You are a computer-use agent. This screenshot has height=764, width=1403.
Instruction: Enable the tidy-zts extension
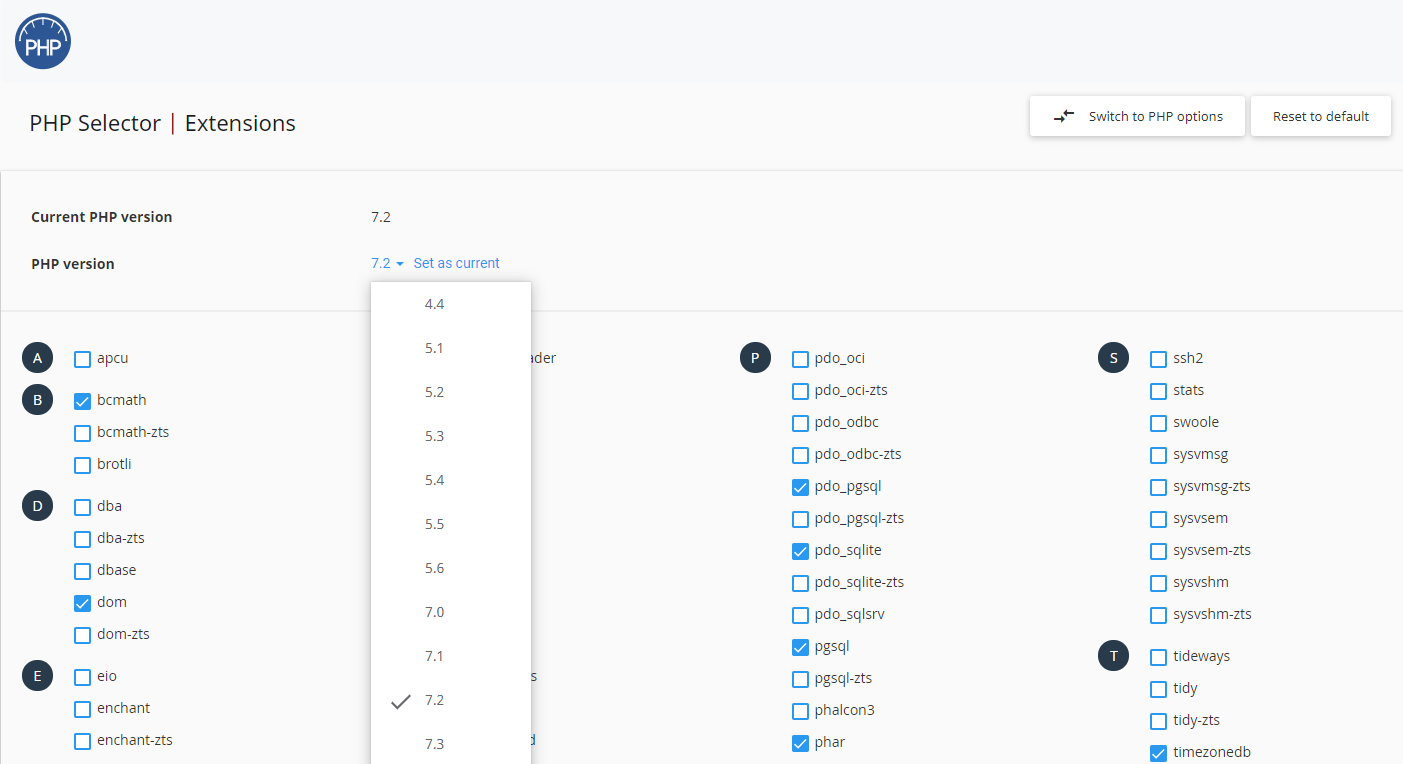[x=1158, y=721]
